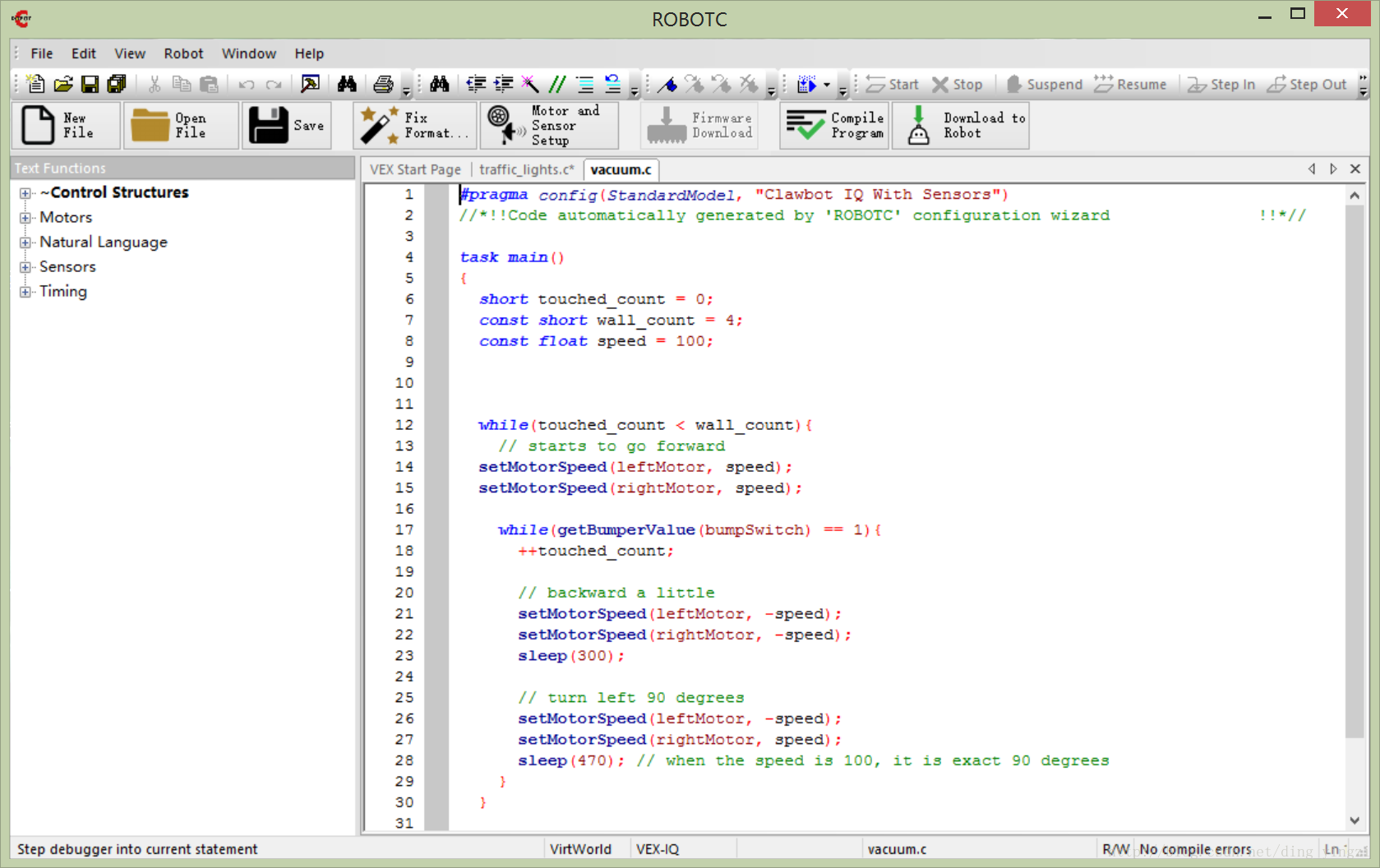Click the Print icon

pyautogui.click(x=383, y=84)
